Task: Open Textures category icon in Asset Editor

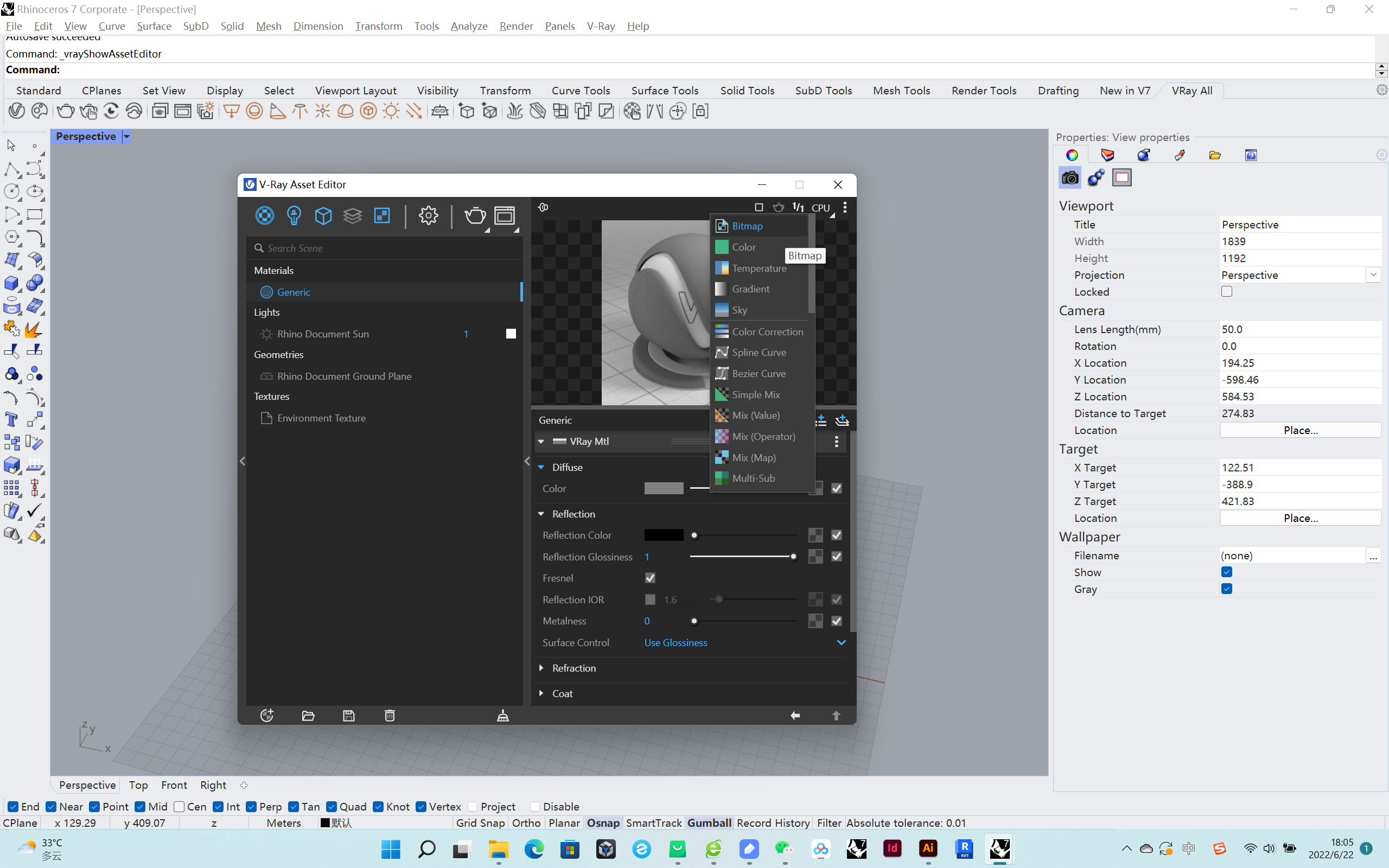Action: (x=381, y=216)
